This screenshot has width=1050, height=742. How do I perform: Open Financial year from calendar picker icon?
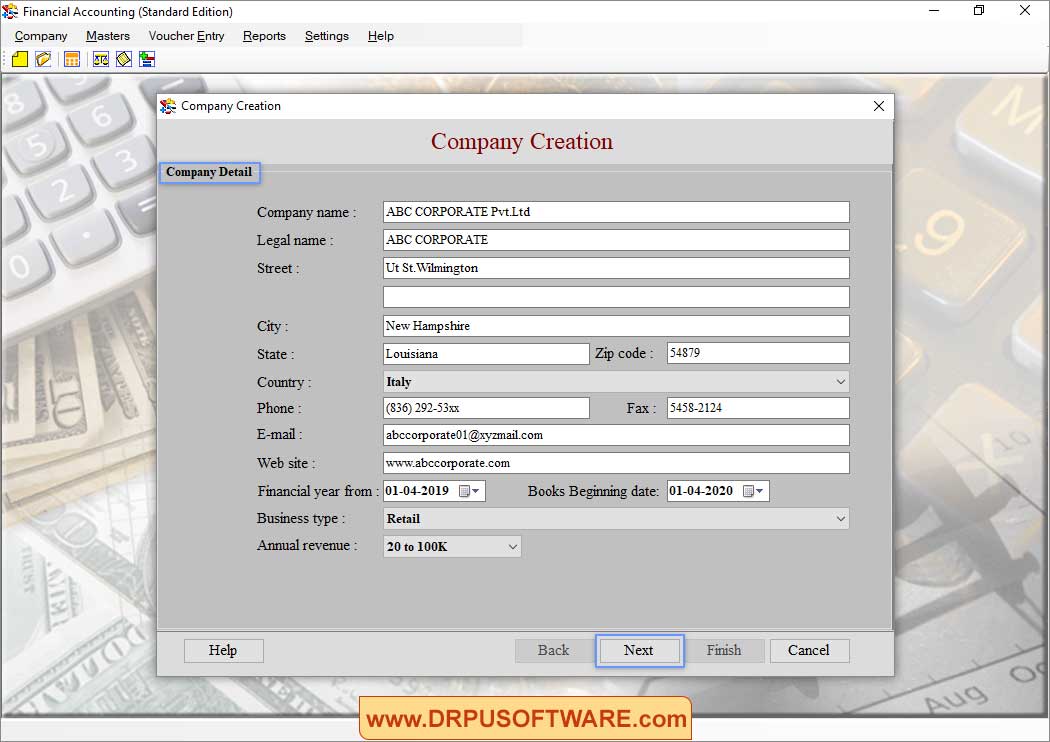click(x=469, y=491)
